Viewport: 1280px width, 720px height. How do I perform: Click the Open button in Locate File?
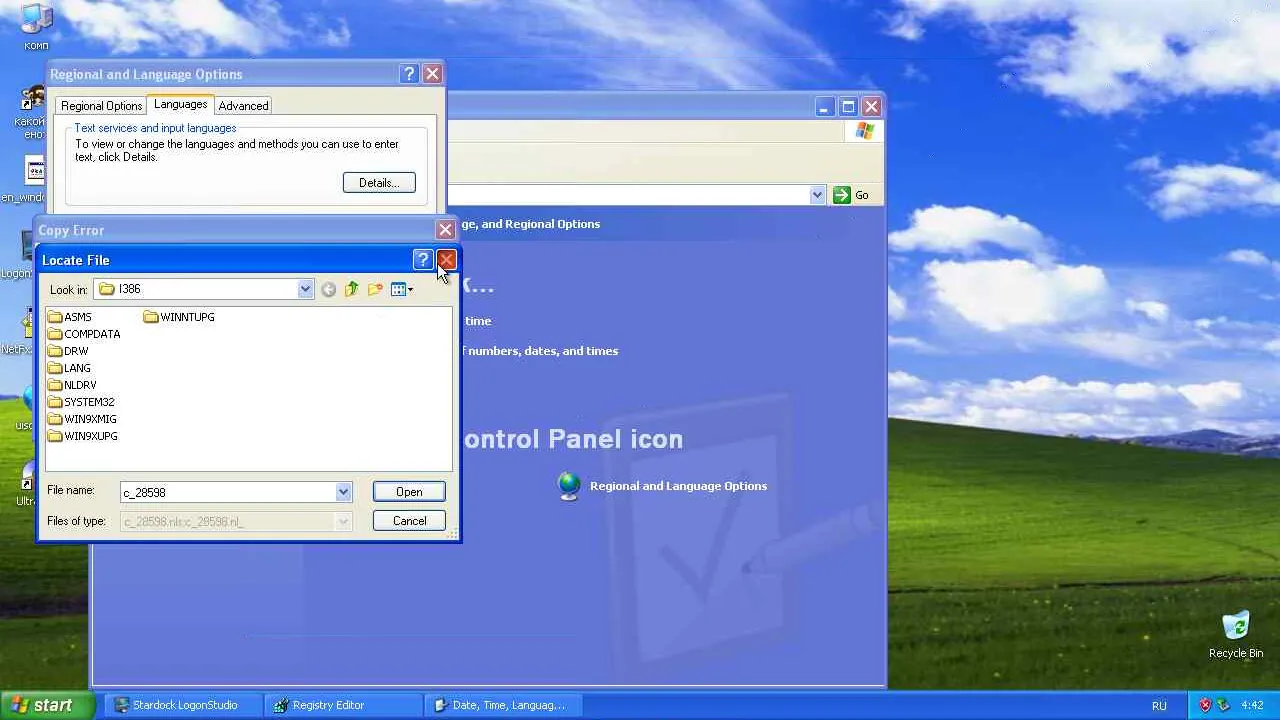coord(409,492)
